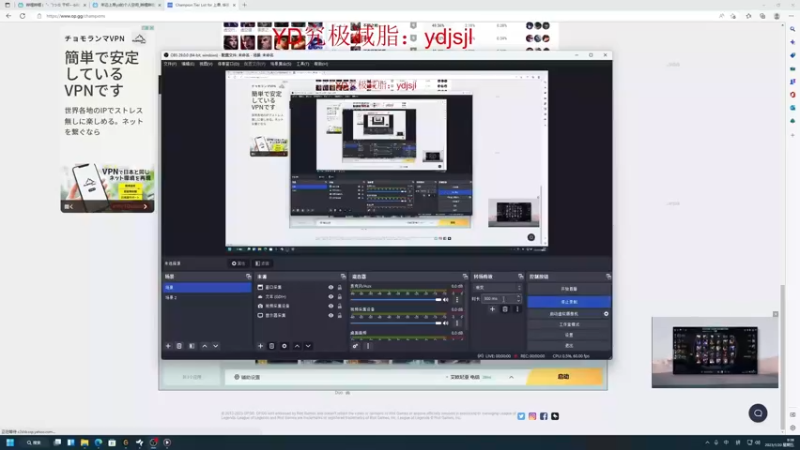Adjust the second mixer channel volume slider
The width and height of the screenshot is (800, 450).
395,323
